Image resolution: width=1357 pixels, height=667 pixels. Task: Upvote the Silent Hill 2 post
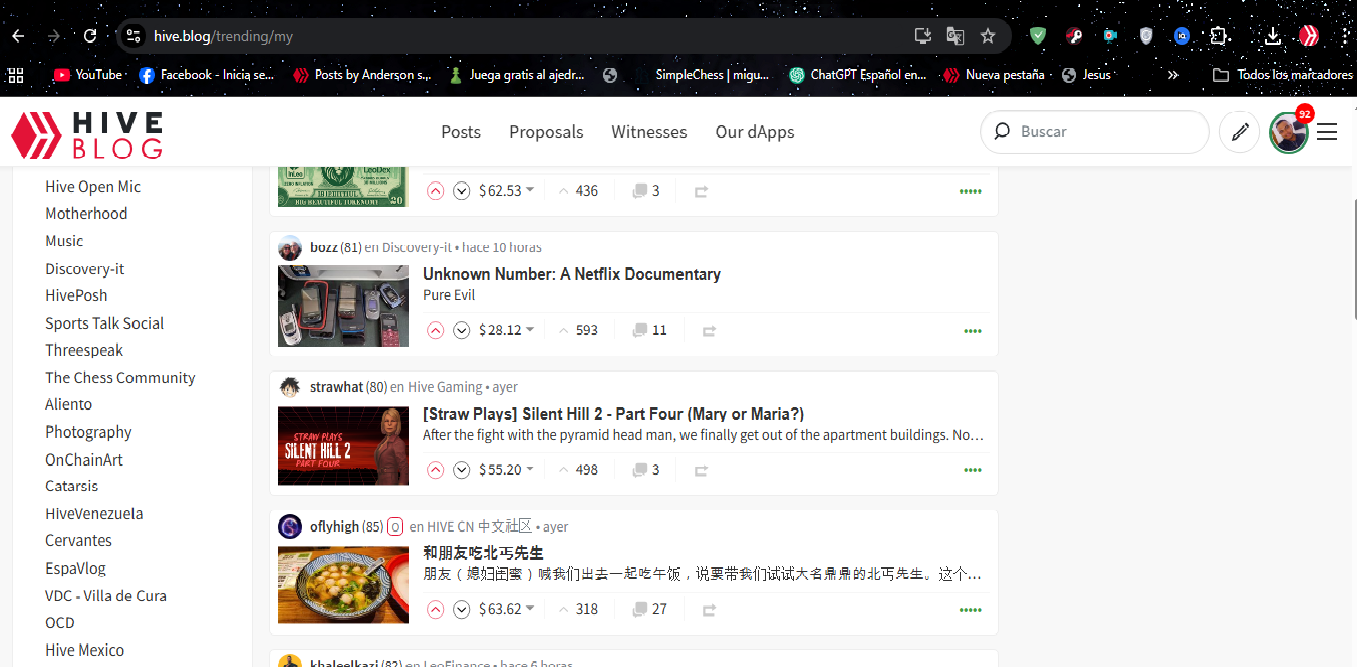[435, 470]
